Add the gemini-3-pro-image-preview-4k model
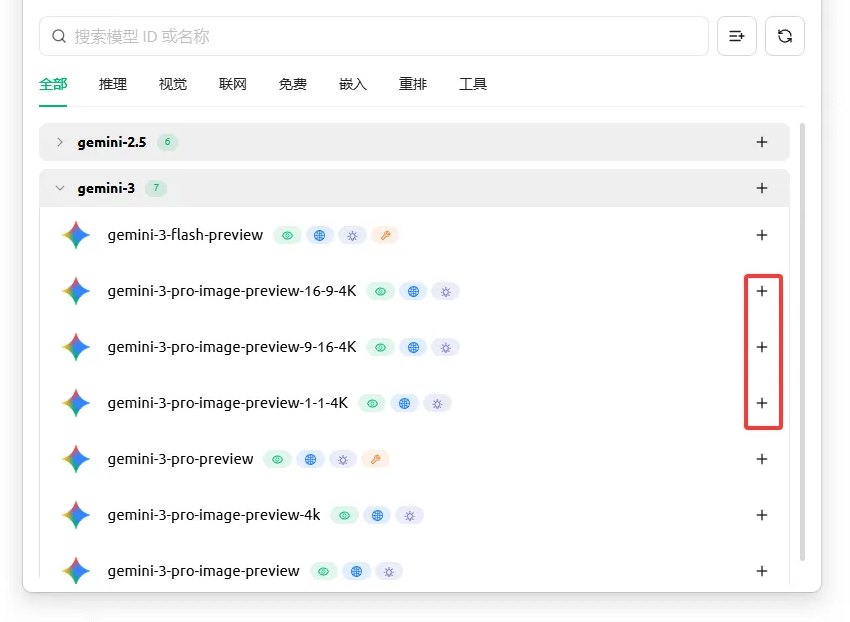 coord(762,515)
